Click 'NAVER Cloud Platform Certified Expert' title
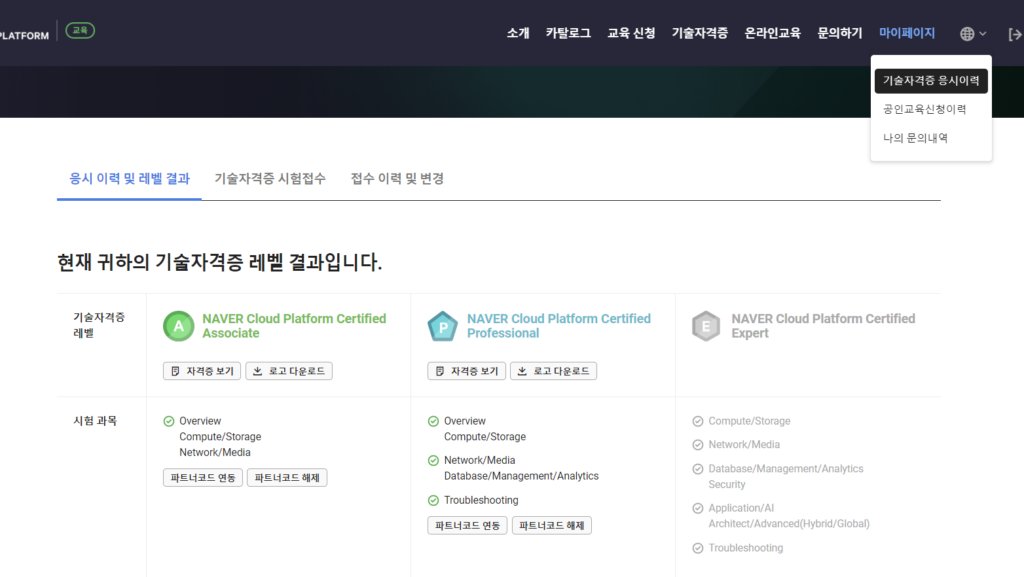The height and width of the screenshot is (577, 1024). [x=823, y=326]
